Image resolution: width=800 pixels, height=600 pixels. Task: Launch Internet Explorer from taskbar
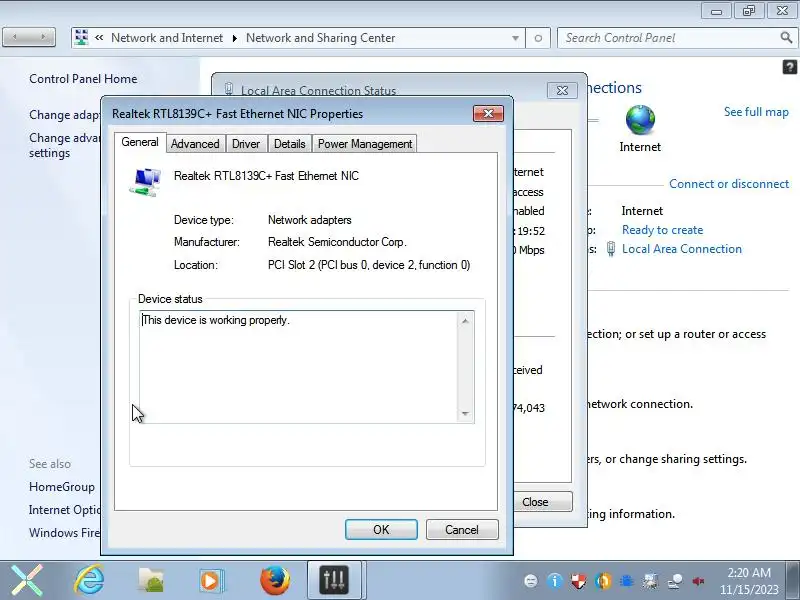(x=89, y=581)
